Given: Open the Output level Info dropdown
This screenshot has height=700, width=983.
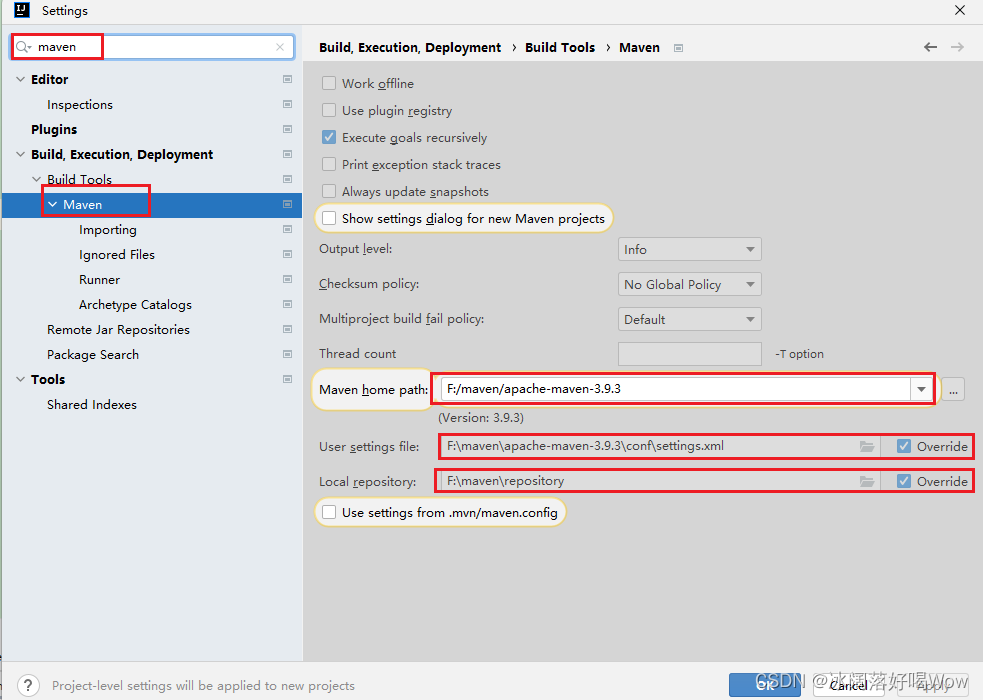Looking at the screenshot, I should click(689, 249).
